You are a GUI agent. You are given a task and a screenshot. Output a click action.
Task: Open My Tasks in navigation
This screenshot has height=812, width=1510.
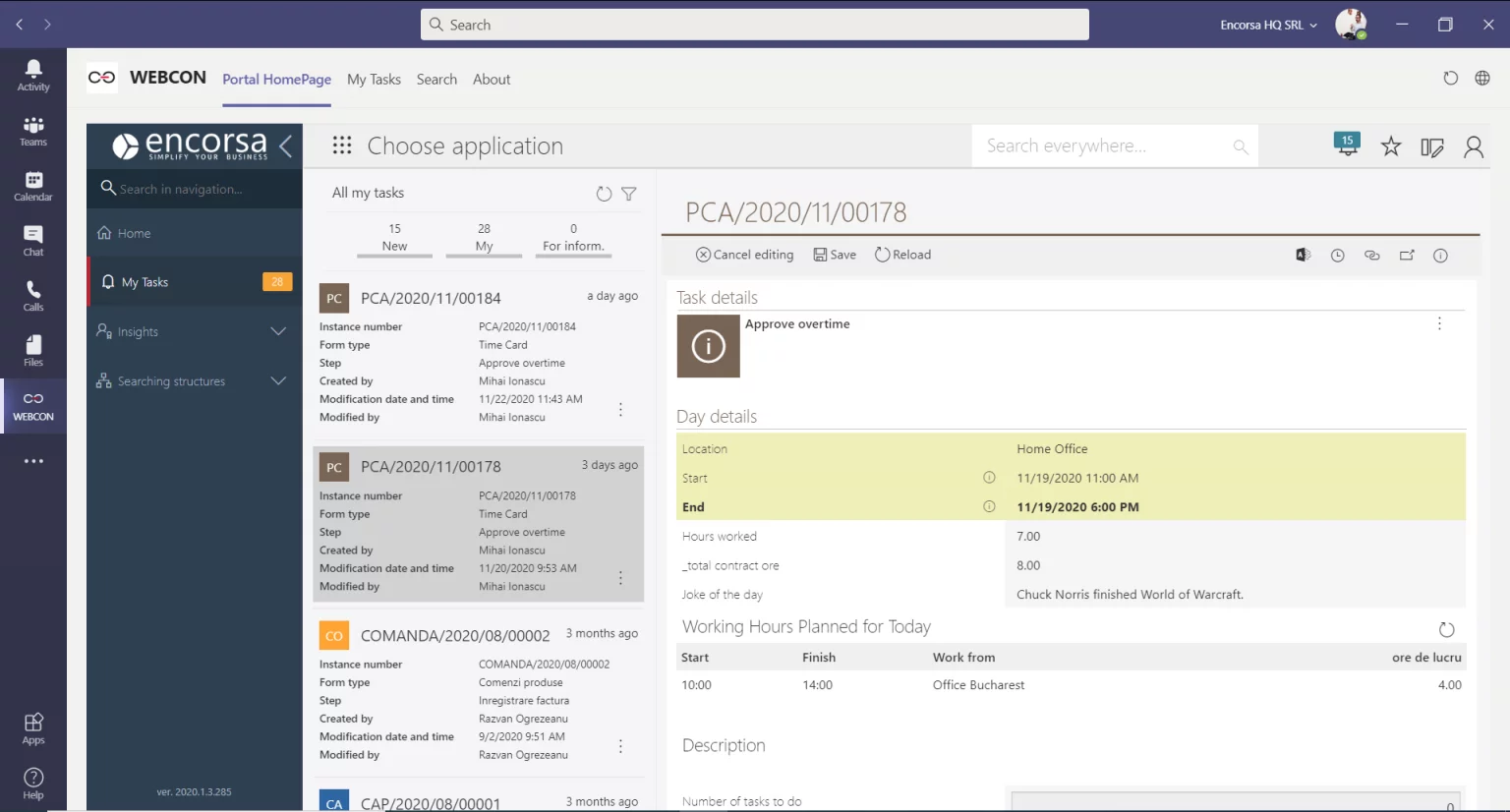click(195, 282)
